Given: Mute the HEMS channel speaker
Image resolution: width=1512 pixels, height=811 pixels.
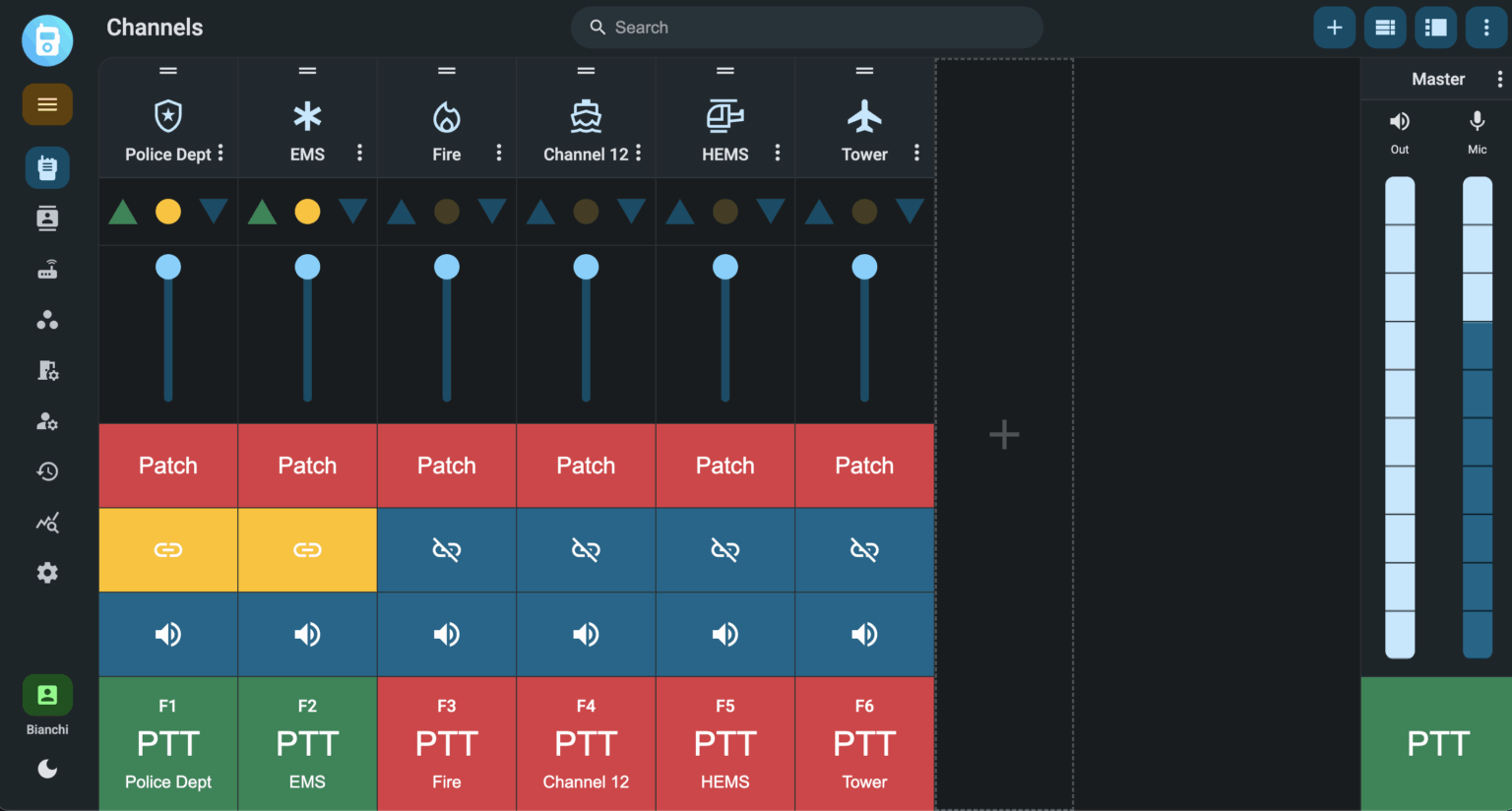Looking at the screenshot, I should pos(725,634).
